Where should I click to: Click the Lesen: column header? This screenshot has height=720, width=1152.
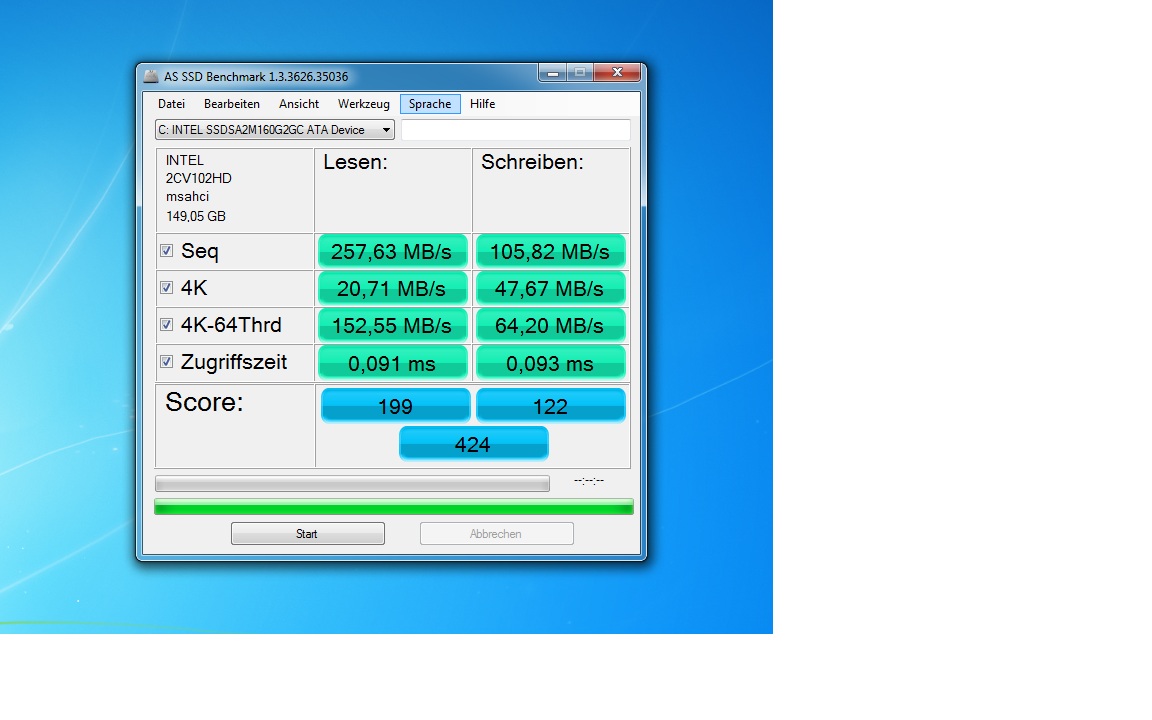pos(356,162)
